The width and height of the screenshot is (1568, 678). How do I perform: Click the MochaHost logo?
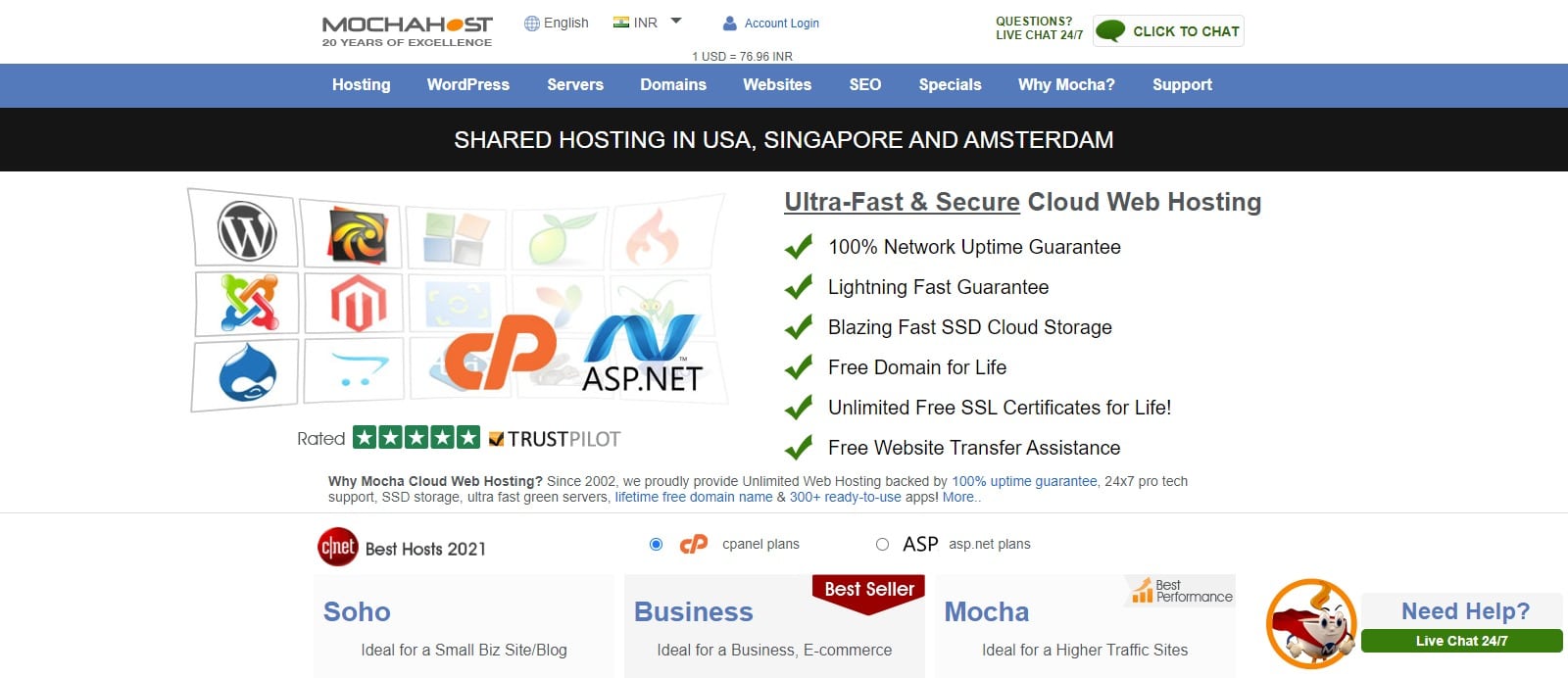tap(407, 30)
